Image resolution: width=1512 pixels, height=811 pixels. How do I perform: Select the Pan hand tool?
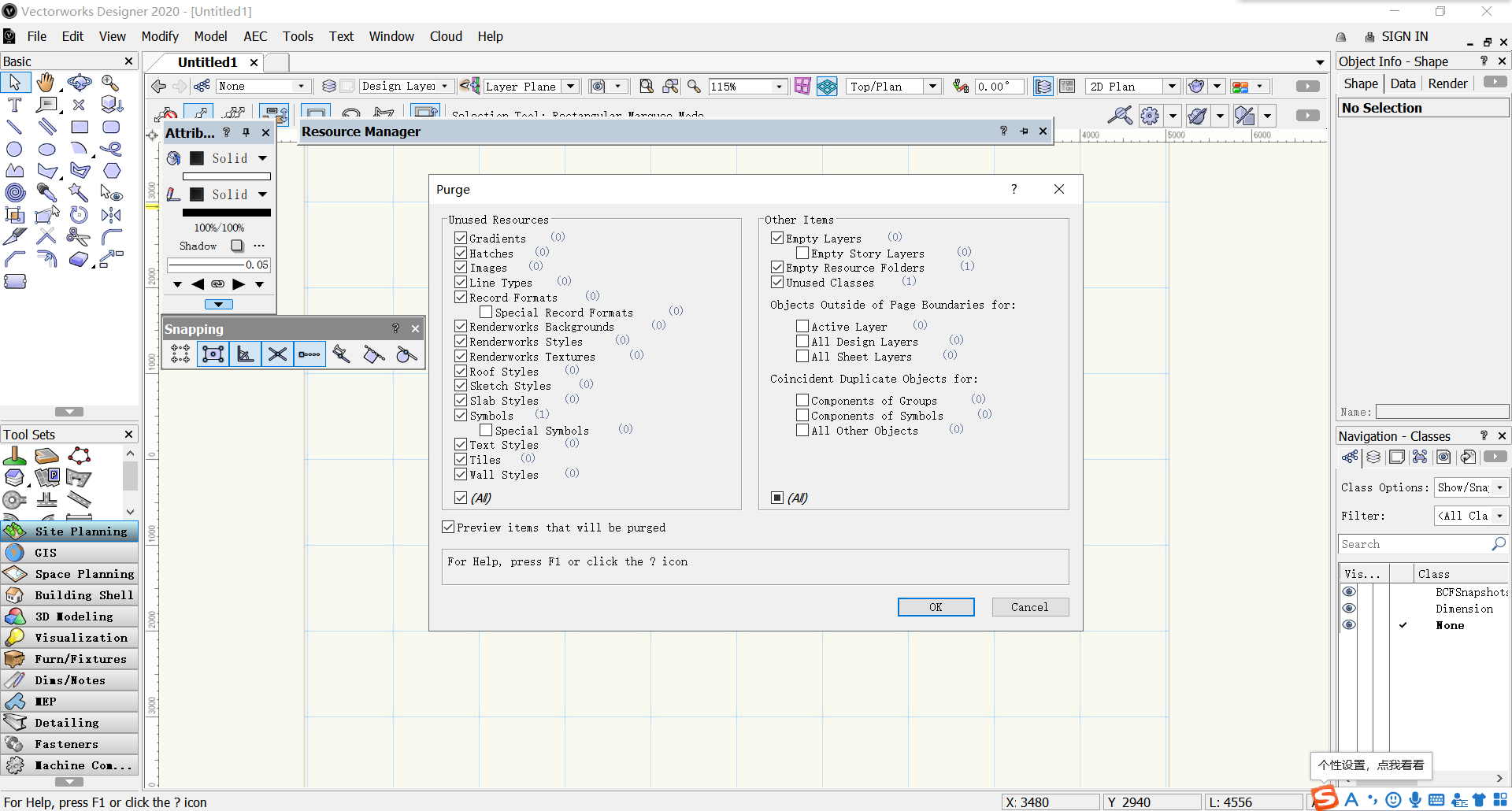click(46, 82)
